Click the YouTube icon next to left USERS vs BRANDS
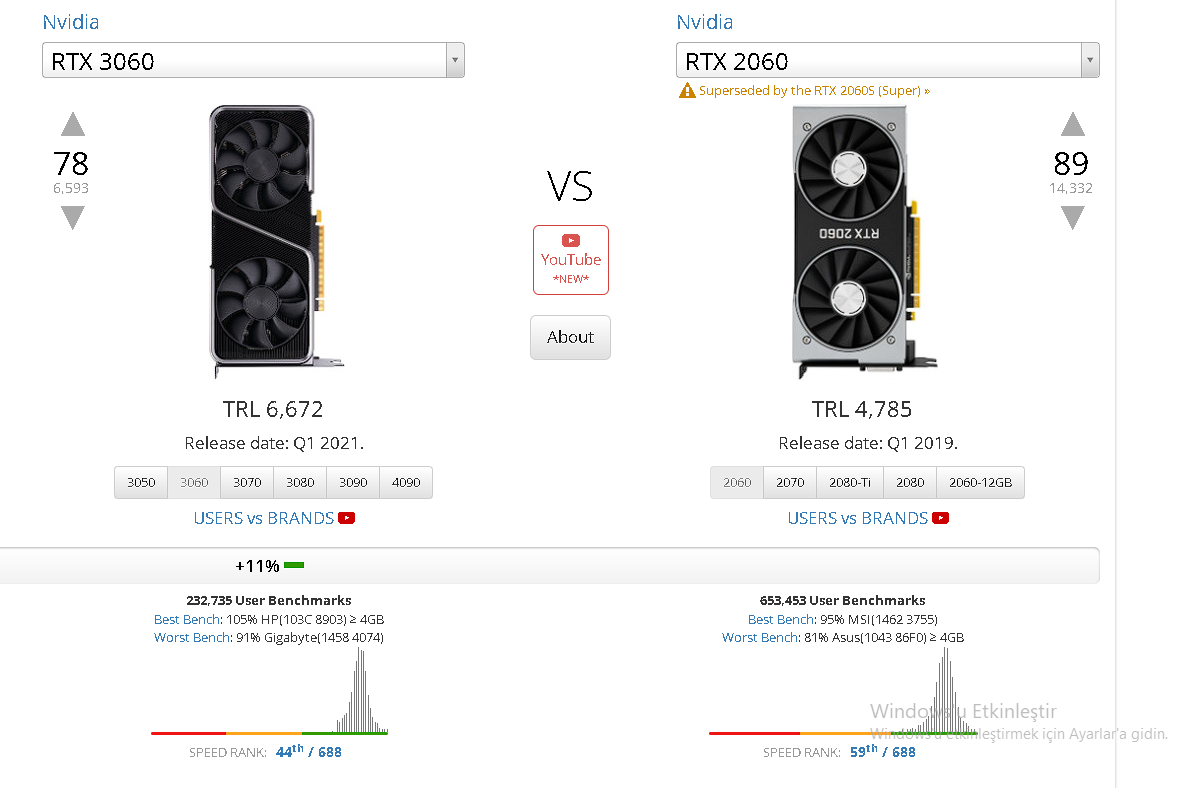 347,518
